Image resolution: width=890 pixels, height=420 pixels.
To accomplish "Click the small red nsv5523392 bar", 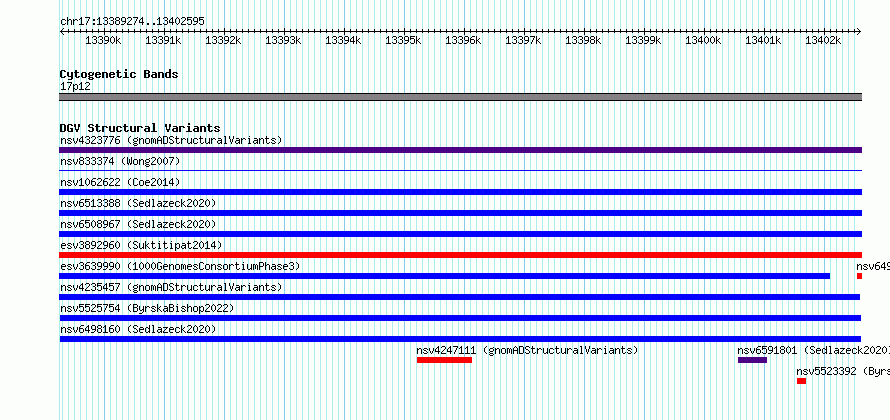I will point(801,381).
